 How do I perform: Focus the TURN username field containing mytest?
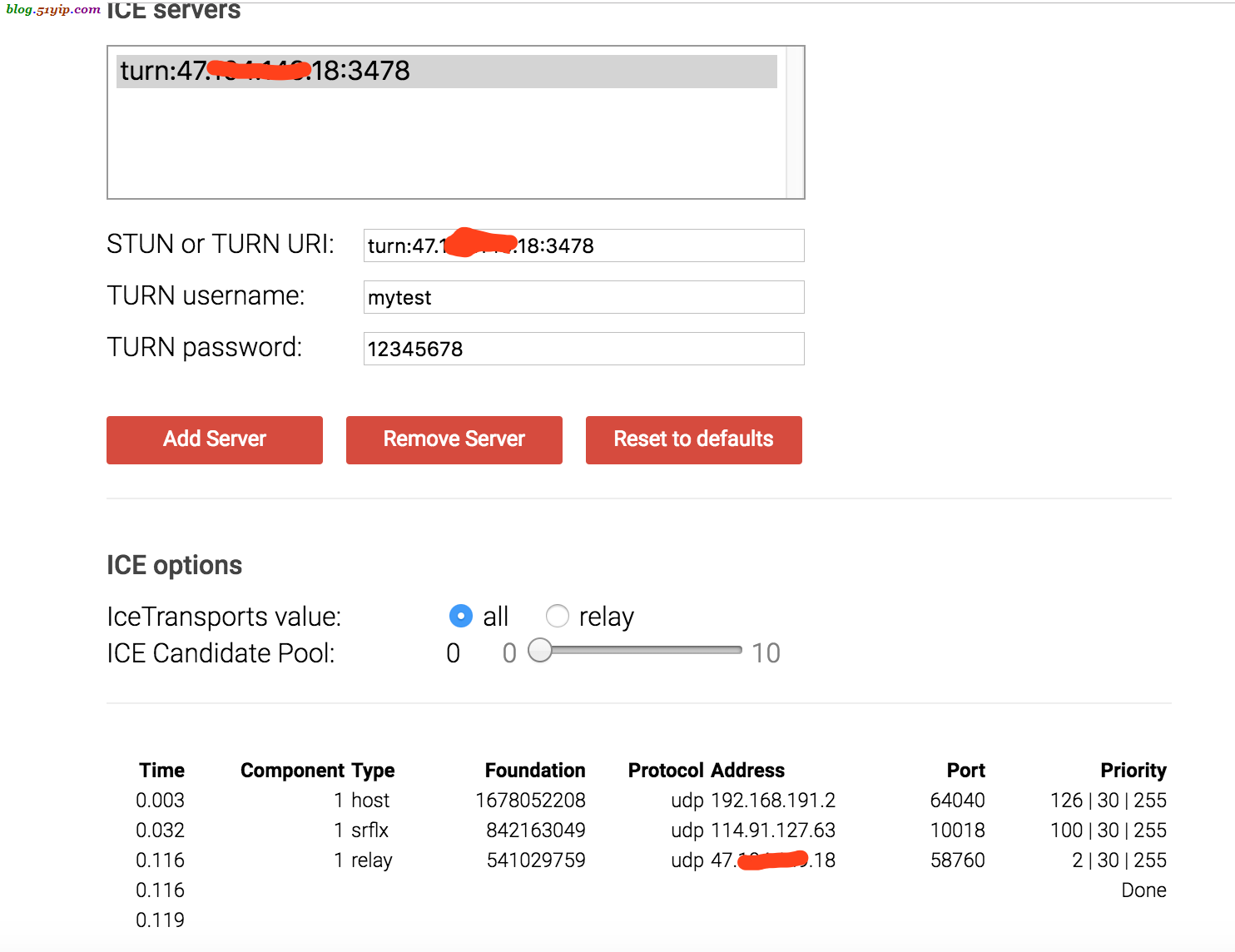pos(583,297)
